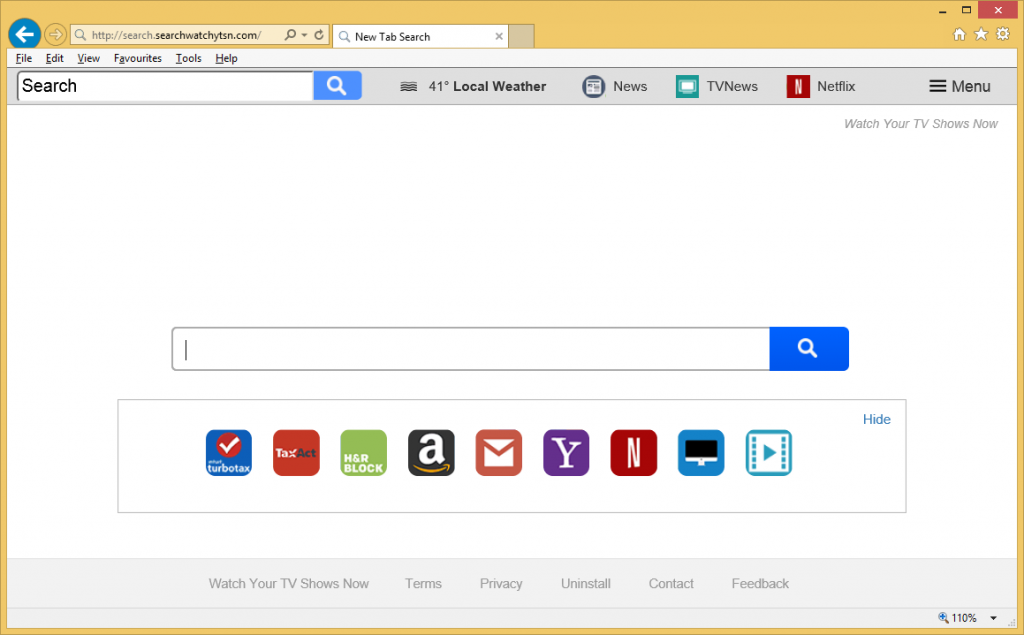Open the Netflix toolbar link
The image size is (1024, 635).
[836, 86]
